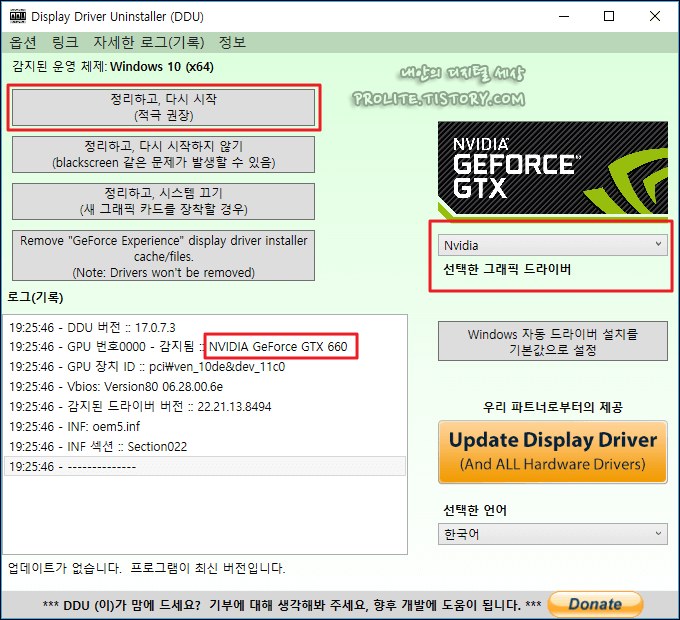Click 정리하고, 시스템 끄기 button

coord(163,201)
